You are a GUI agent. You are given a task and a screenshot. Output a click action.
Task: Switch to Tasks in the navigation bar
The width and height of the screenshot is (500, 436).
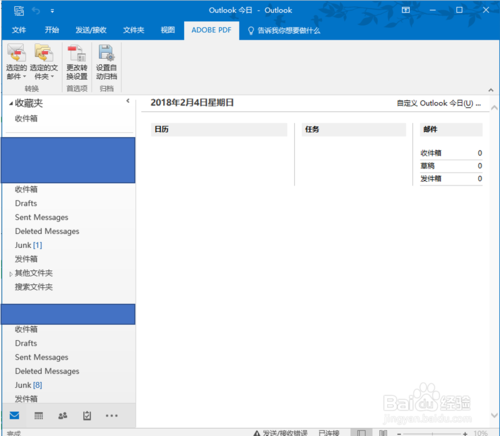coord(87,416)
